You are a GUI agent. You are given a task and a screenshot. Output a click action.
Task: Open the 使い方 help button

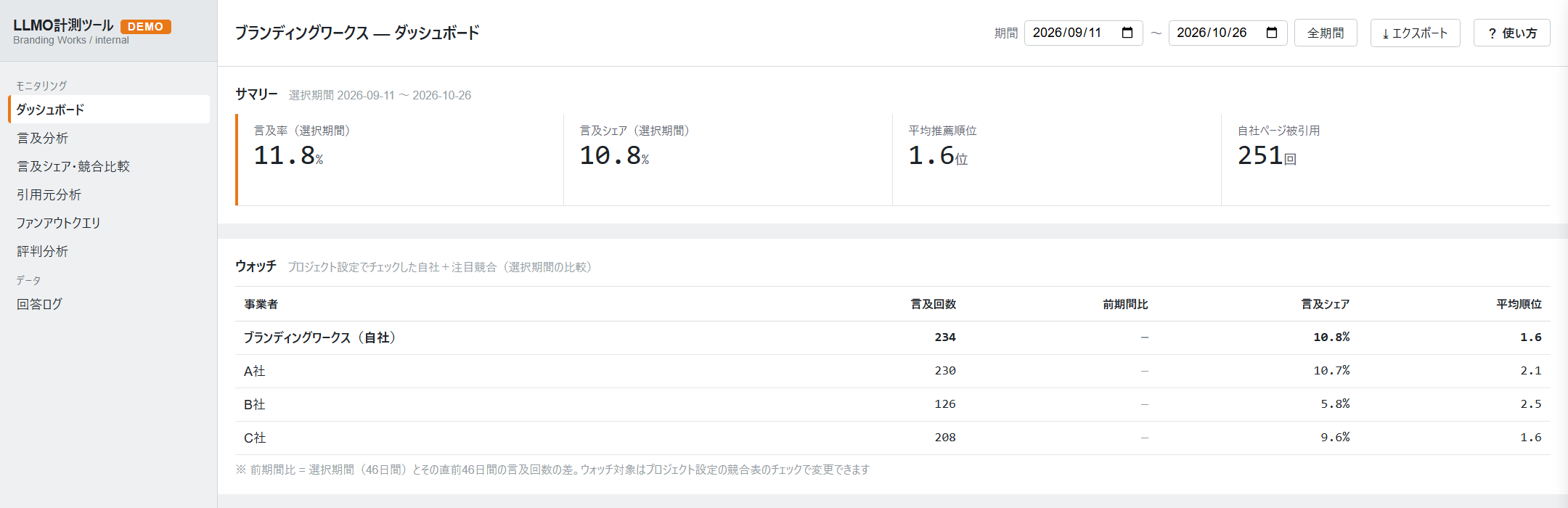(x=1511, y=33)
